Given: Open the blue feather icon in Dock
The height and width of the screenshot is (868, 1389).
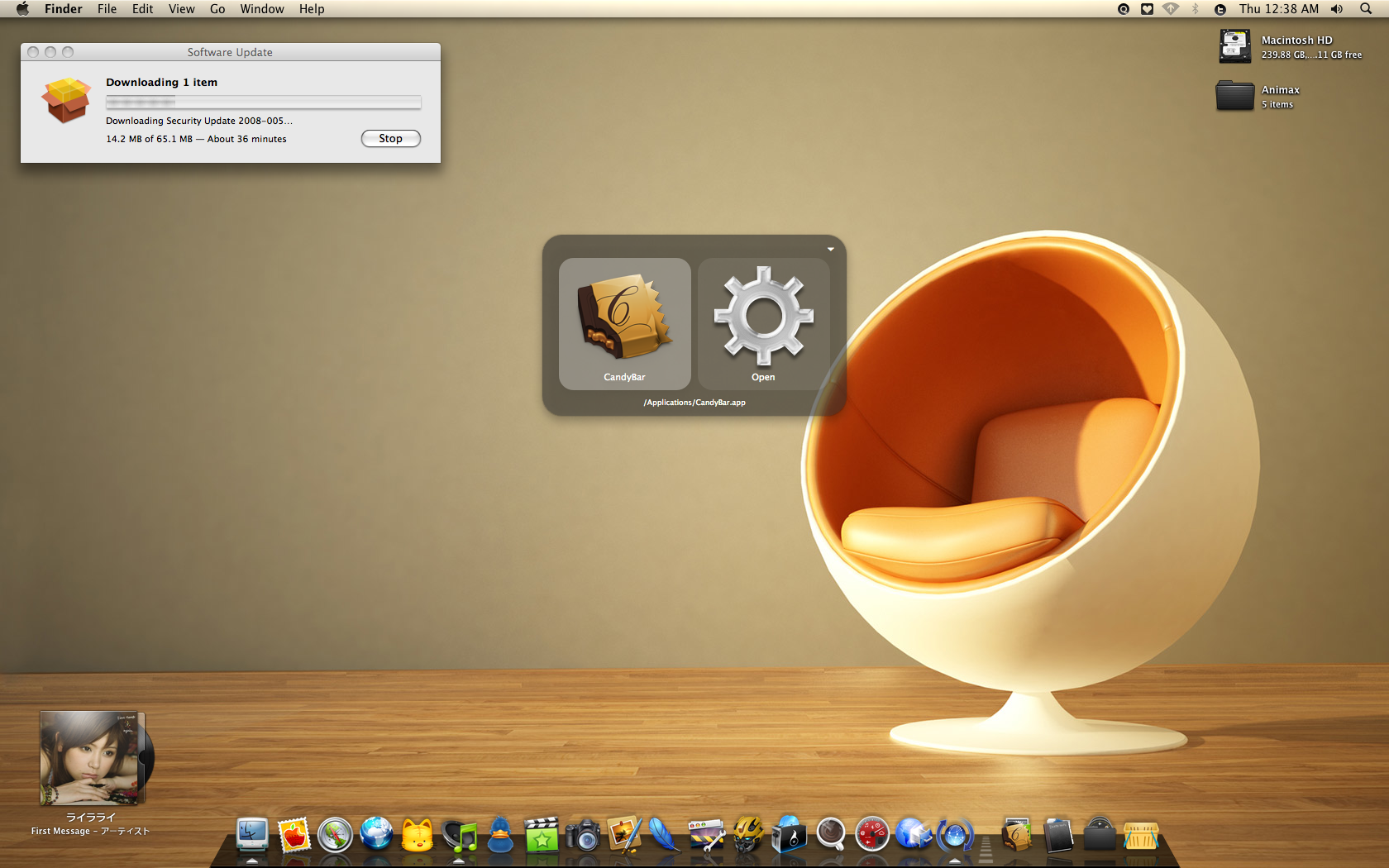Looking at the screenshot, I should pos(664,835).
